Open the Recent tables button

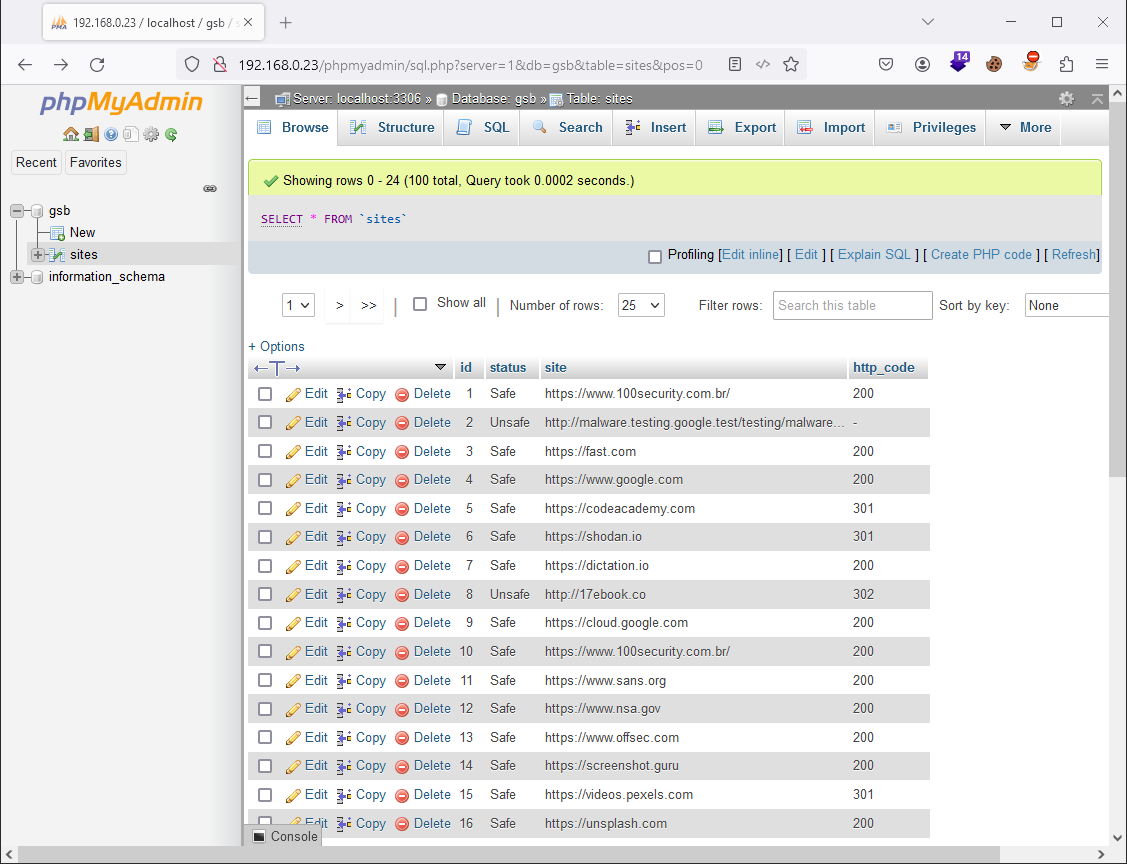(x=36, y=162)
